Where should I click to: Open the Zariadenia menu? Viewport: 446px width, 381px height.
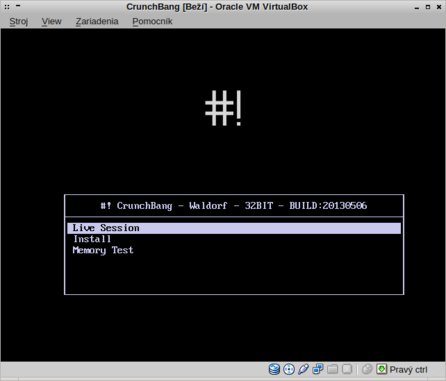(x=97, y=21)
